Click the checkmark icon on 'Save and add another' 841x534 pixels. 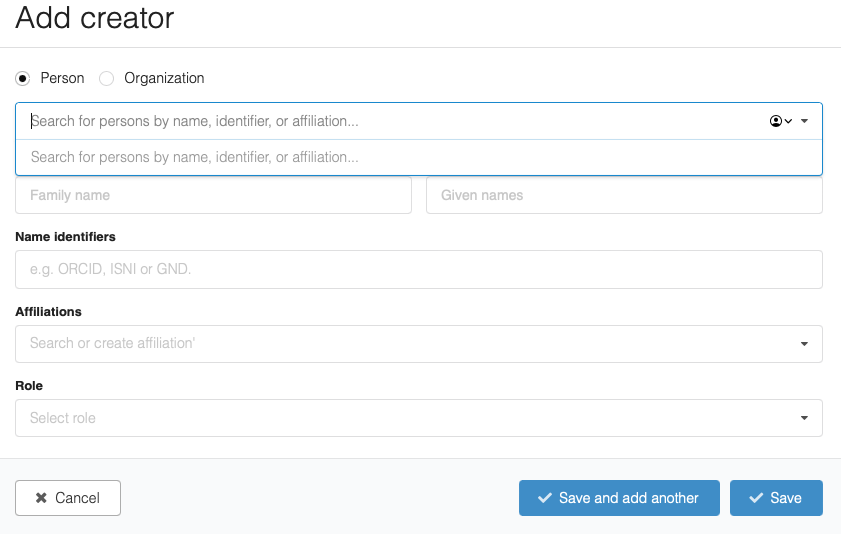pyautogui.click(x=545, y=498)
